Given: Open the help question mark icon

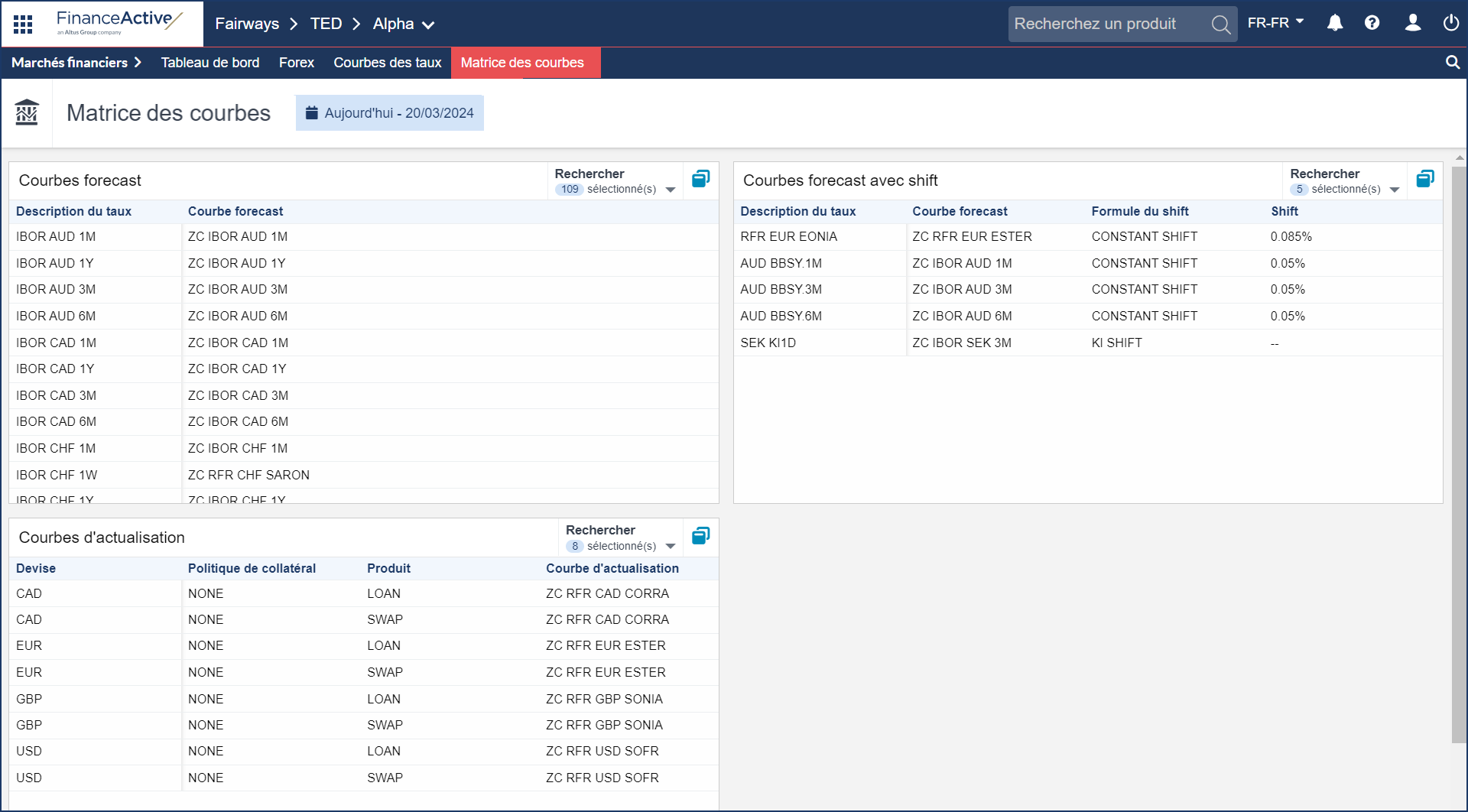Looking at the screenshot, I should [x=1372, y=23].
